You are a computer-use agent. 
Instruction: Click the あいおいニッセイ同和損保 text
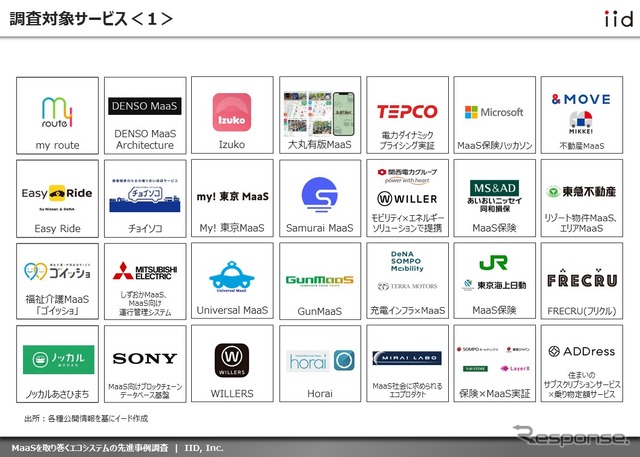click(x=494, y=205)
